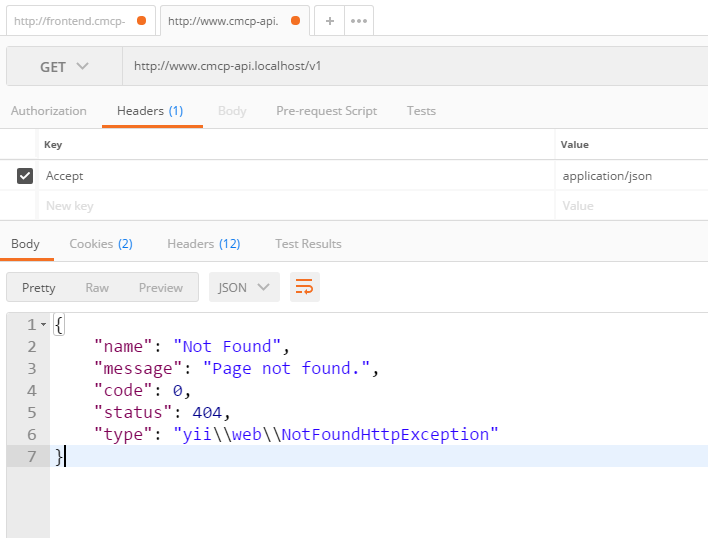Switch response view to Raw
This screenshot has height=538, width=708.
(97, 288)
